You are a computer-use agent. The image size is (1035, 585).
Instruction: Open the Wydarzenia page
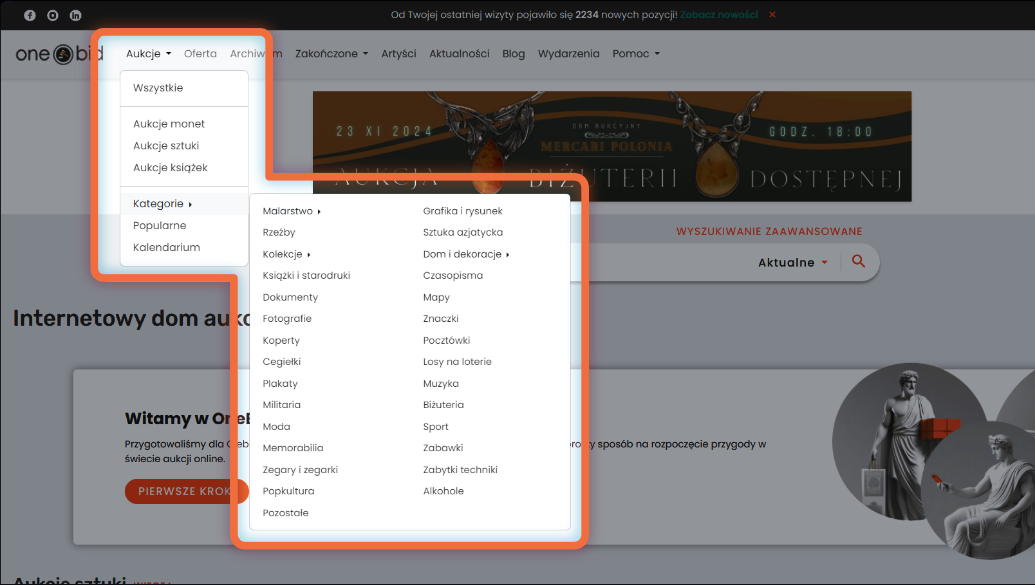pos(568,53)
